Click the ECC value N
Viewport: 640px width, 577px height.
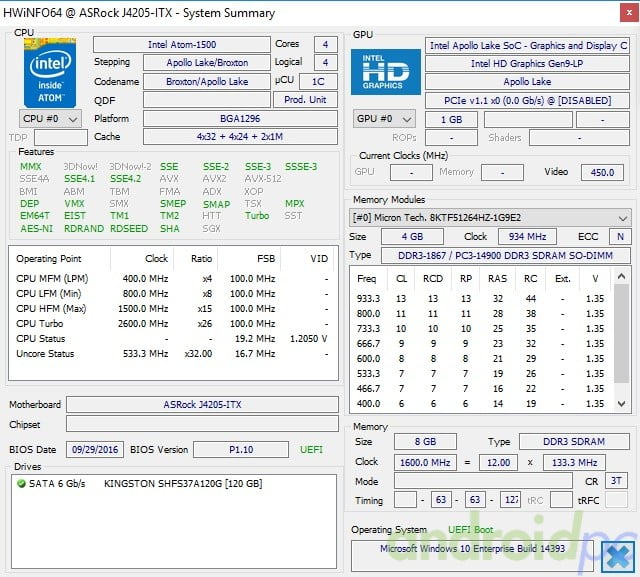[620, 237]
